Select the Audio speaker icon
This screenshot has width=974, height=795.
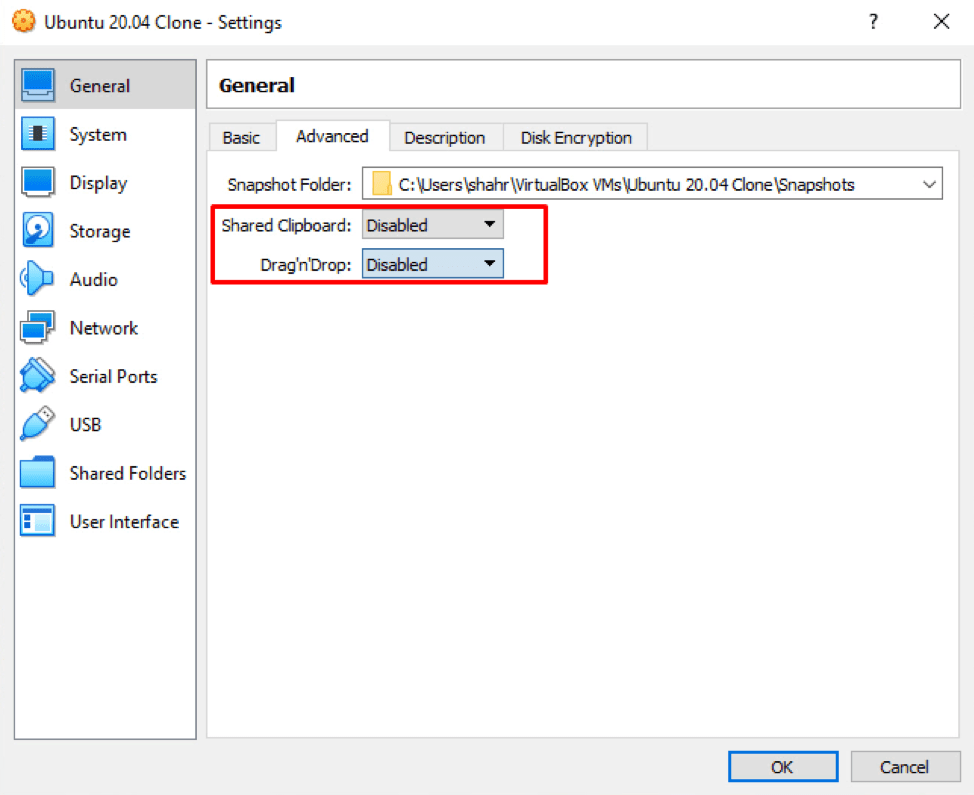point(36,279)
